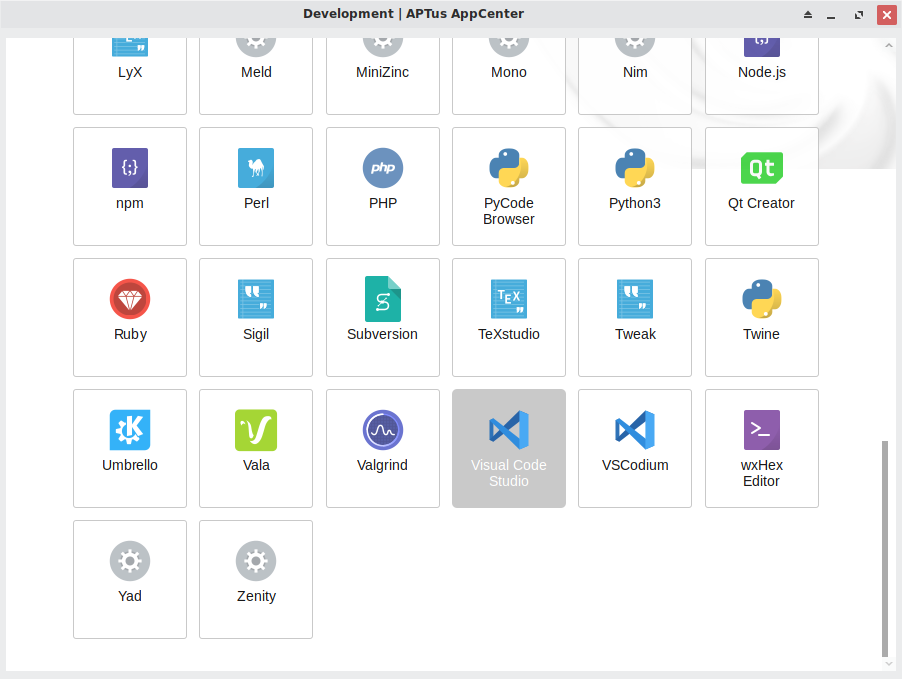Click the PHP label text
Viewport: 902px width, 679px height.
[x=383, y=203]
